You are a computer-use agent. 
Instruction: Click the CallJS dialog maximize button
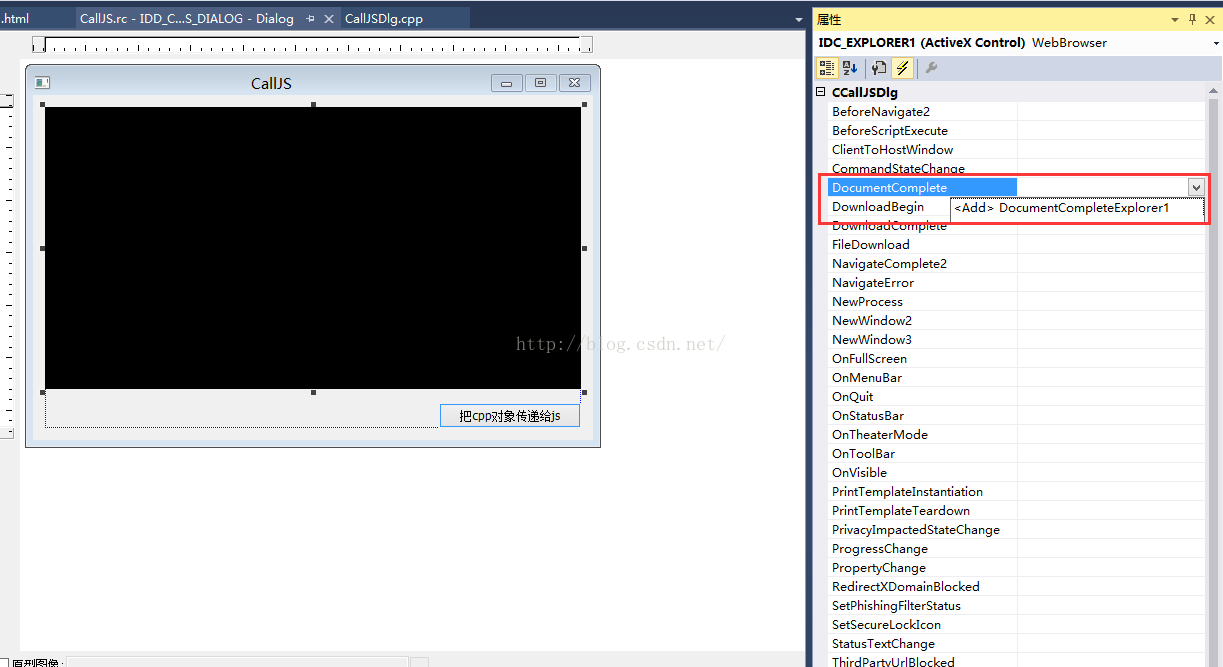coord(540,83)
